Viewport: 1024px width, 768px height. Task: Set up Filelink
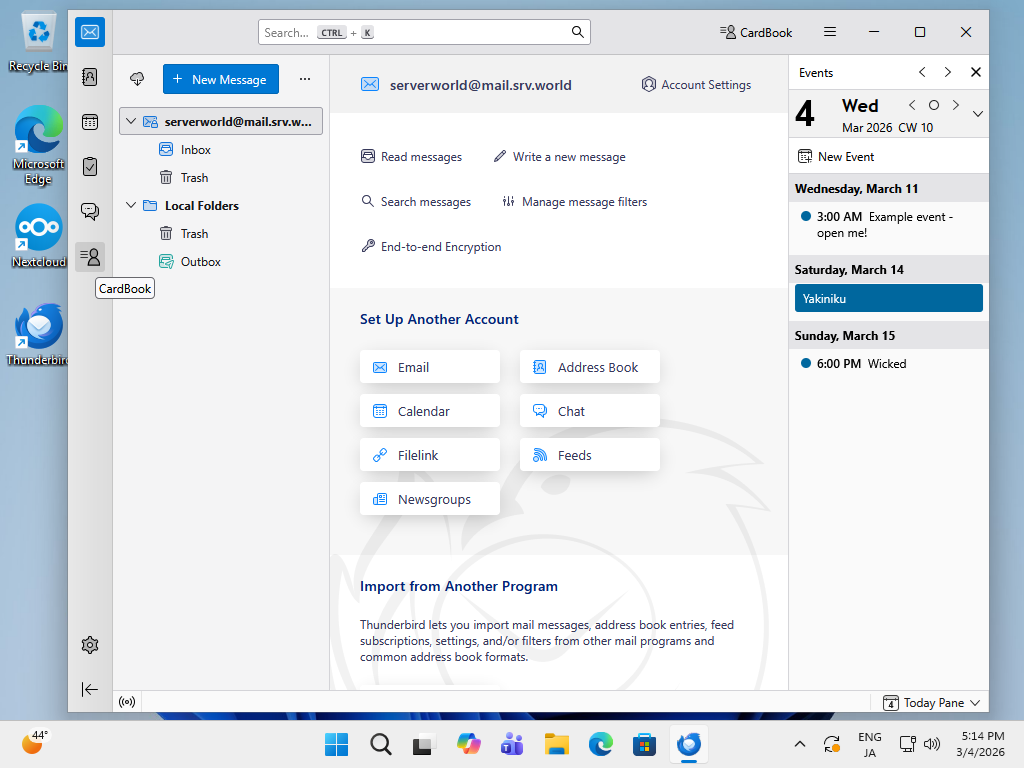pyautogui.click(x=430, y=455)
